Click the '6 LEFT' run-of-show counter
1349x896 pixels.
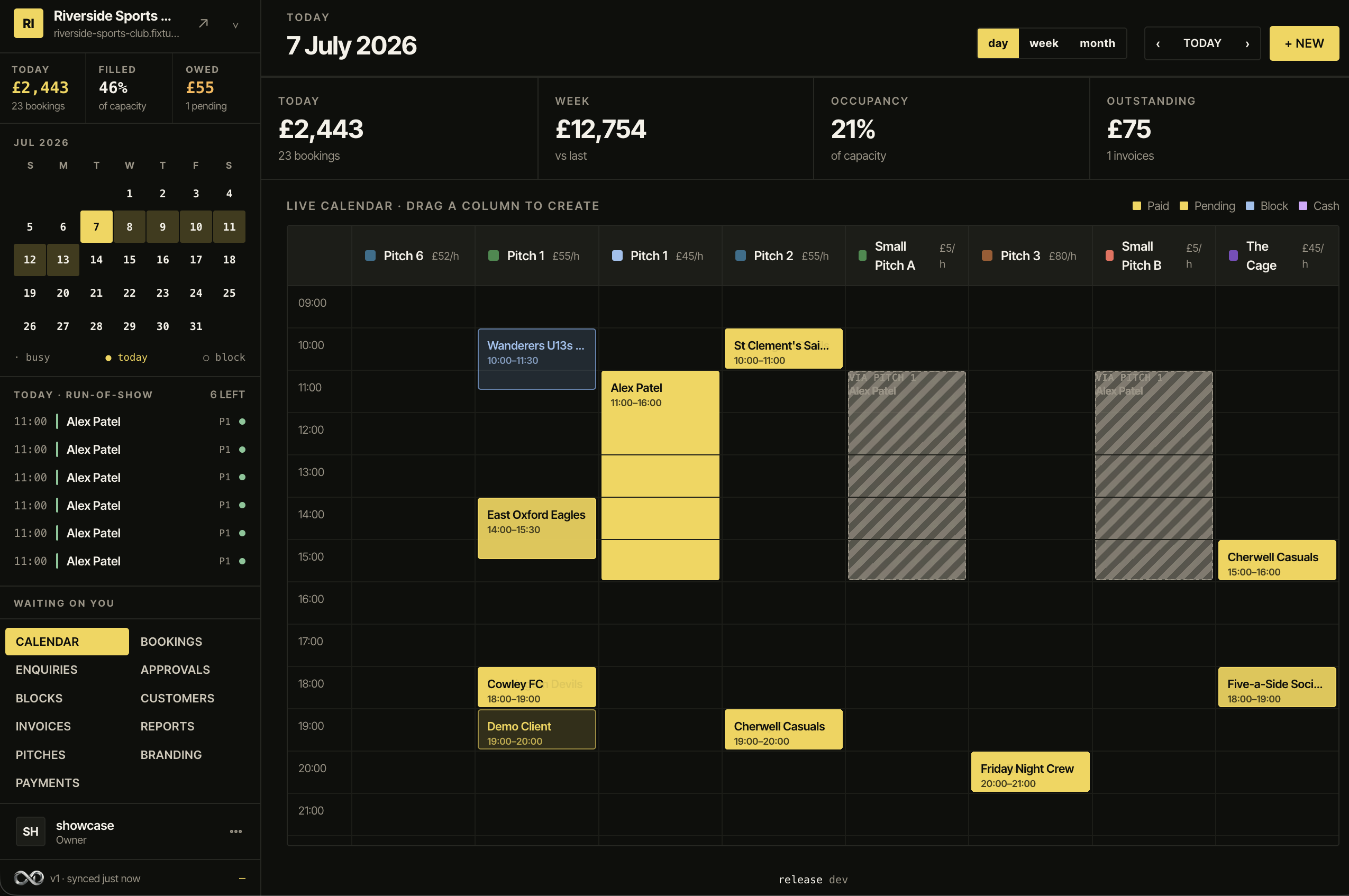coord(227,395)
